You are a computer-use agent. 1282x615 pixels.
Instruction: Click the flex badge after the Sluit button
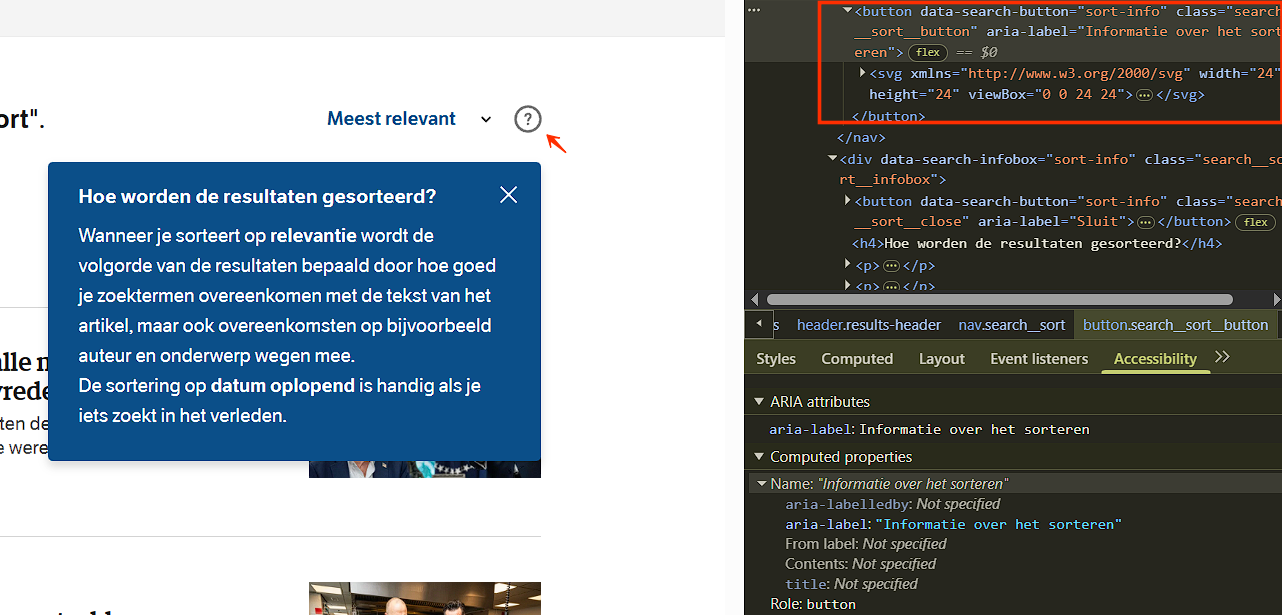tap(1256, 222)
